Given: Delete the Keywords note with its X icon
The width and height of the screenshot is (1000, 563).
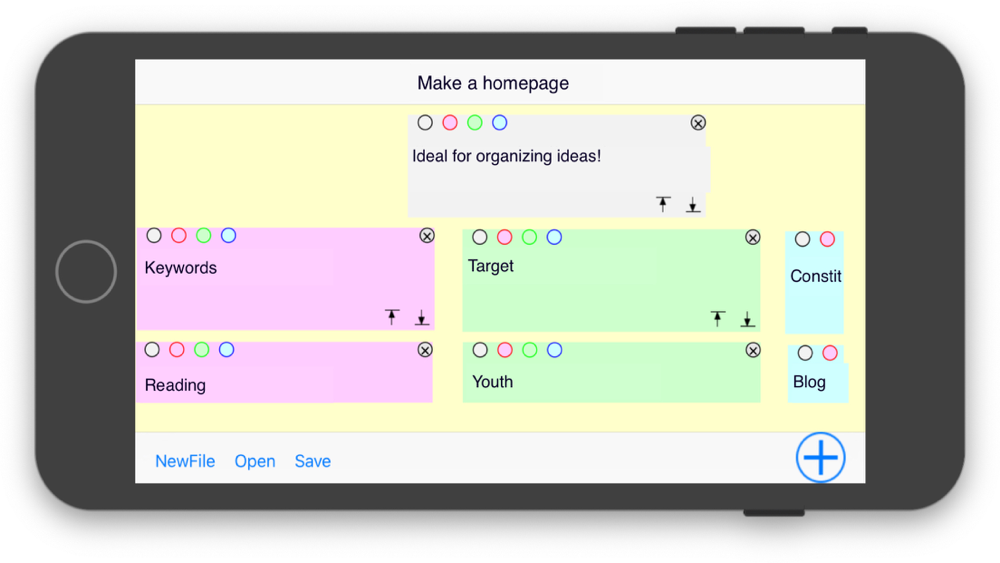Looking at the screenshot, I should 427,236.
